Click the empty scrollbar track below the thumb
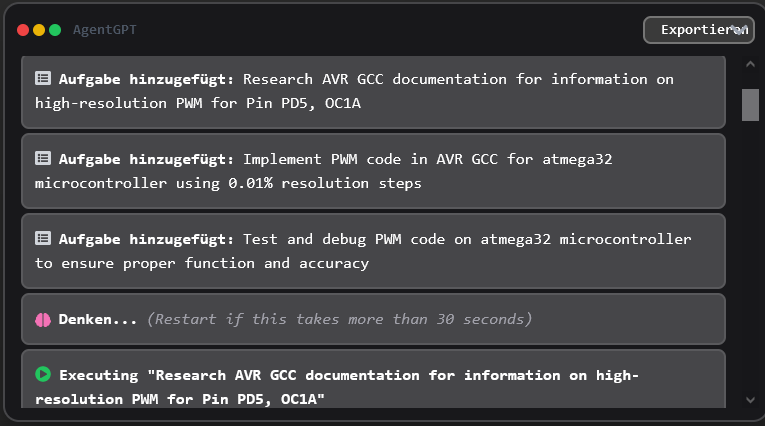 (x=750, y=256)
